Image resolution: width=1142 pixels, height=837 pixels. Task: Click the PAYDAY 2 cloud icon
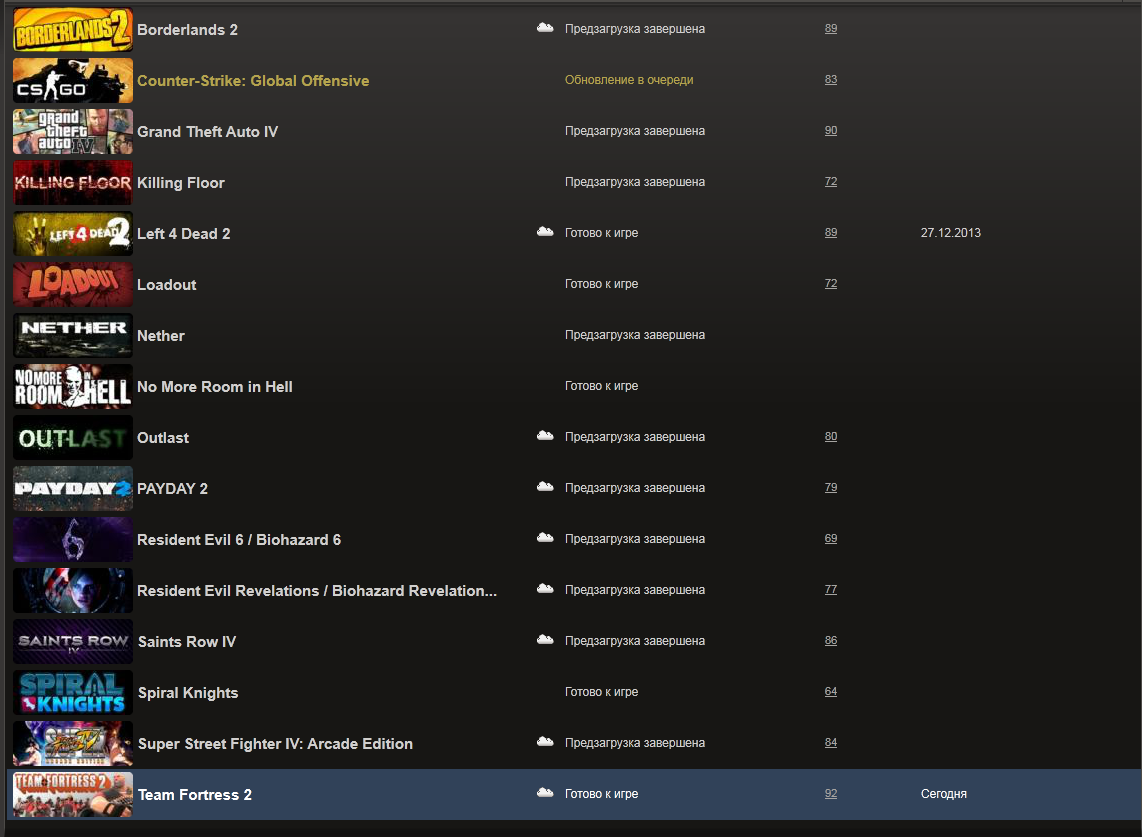(545, 487)
